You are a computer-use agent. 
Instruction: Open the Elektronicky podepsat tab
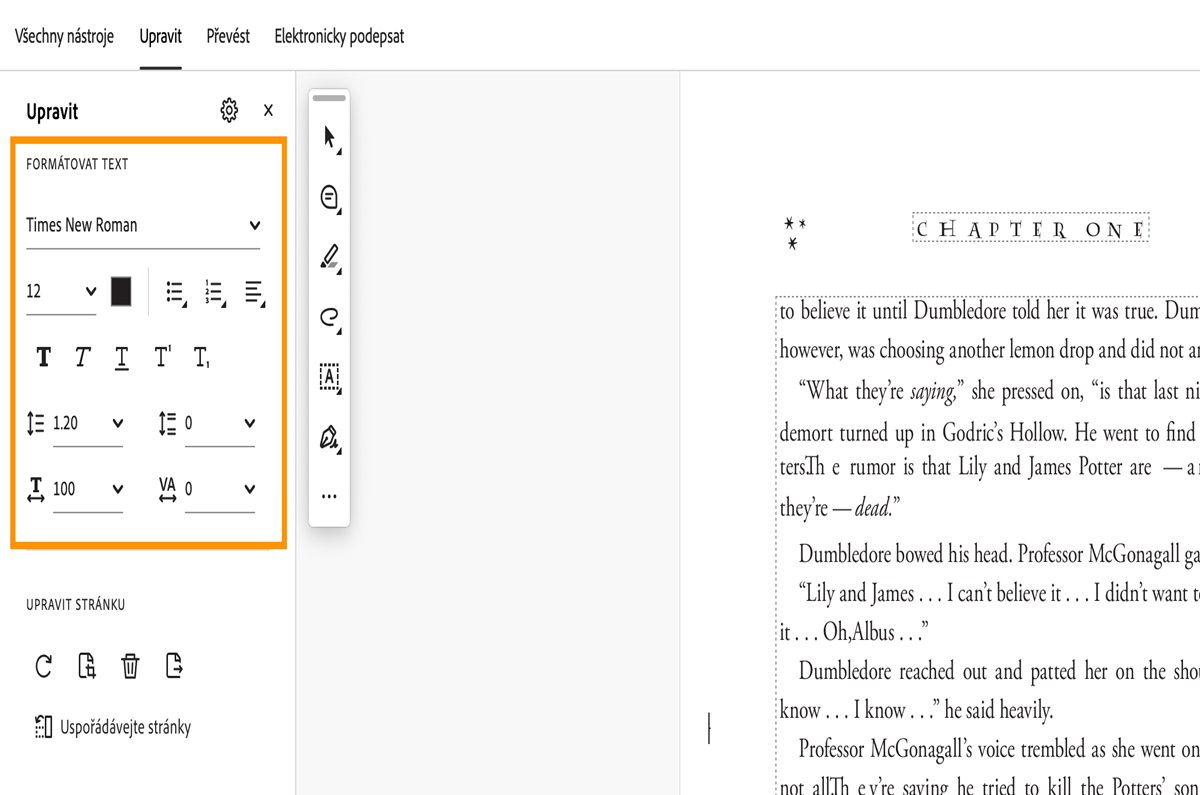coord(340,36)
